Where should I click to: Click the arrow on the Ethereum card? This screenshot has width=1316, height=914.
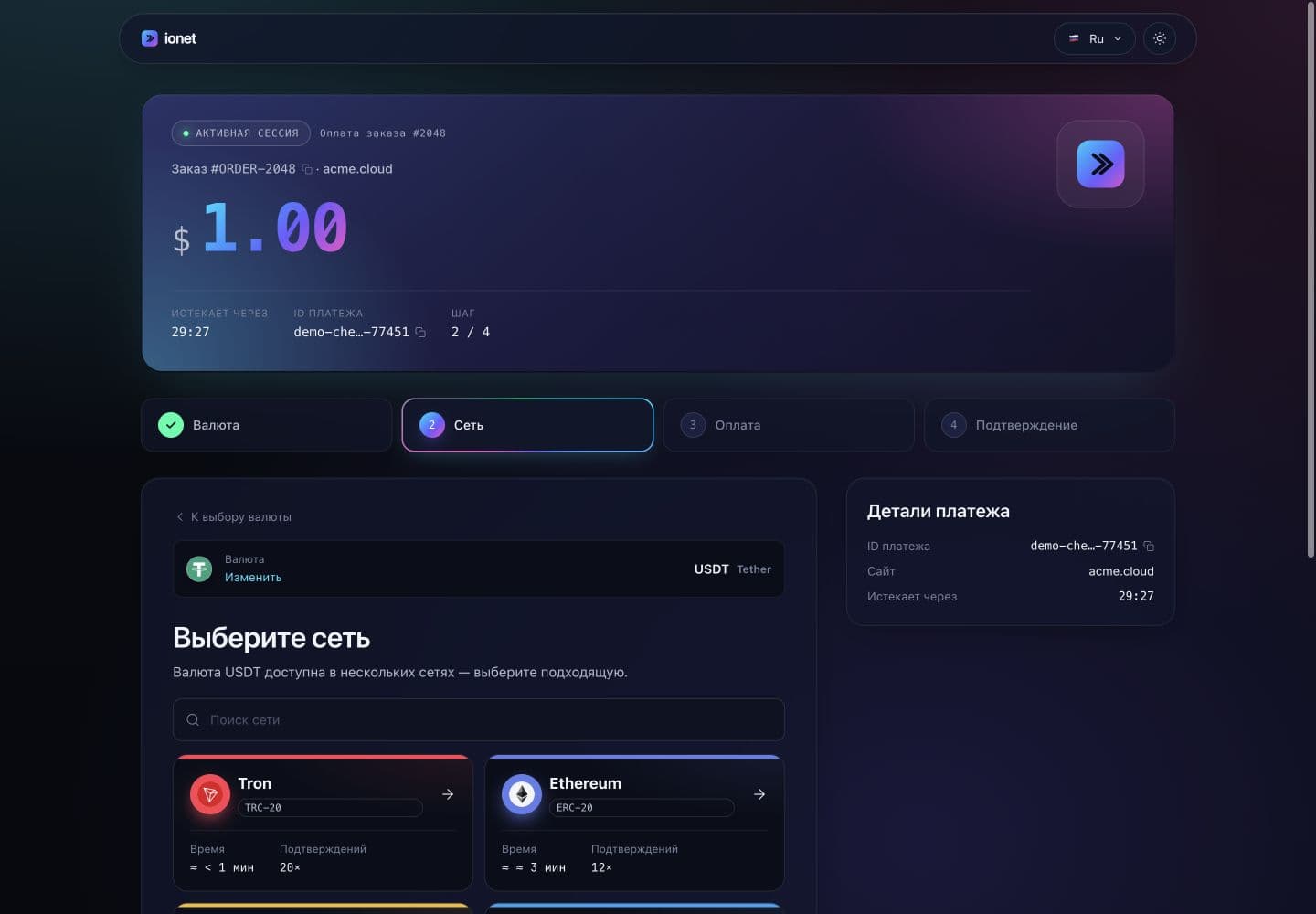click(759, 794)
